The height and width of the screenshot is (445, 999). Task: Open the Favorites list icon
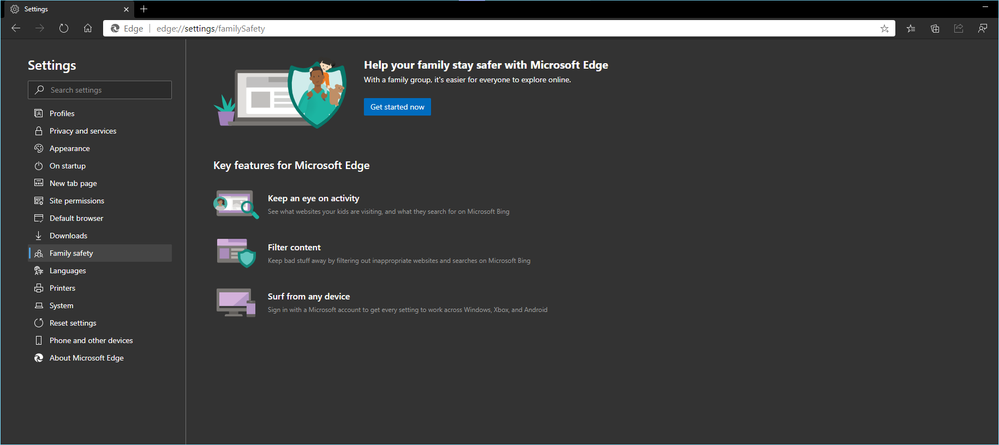pyautogui.click(x=911, y=28)
